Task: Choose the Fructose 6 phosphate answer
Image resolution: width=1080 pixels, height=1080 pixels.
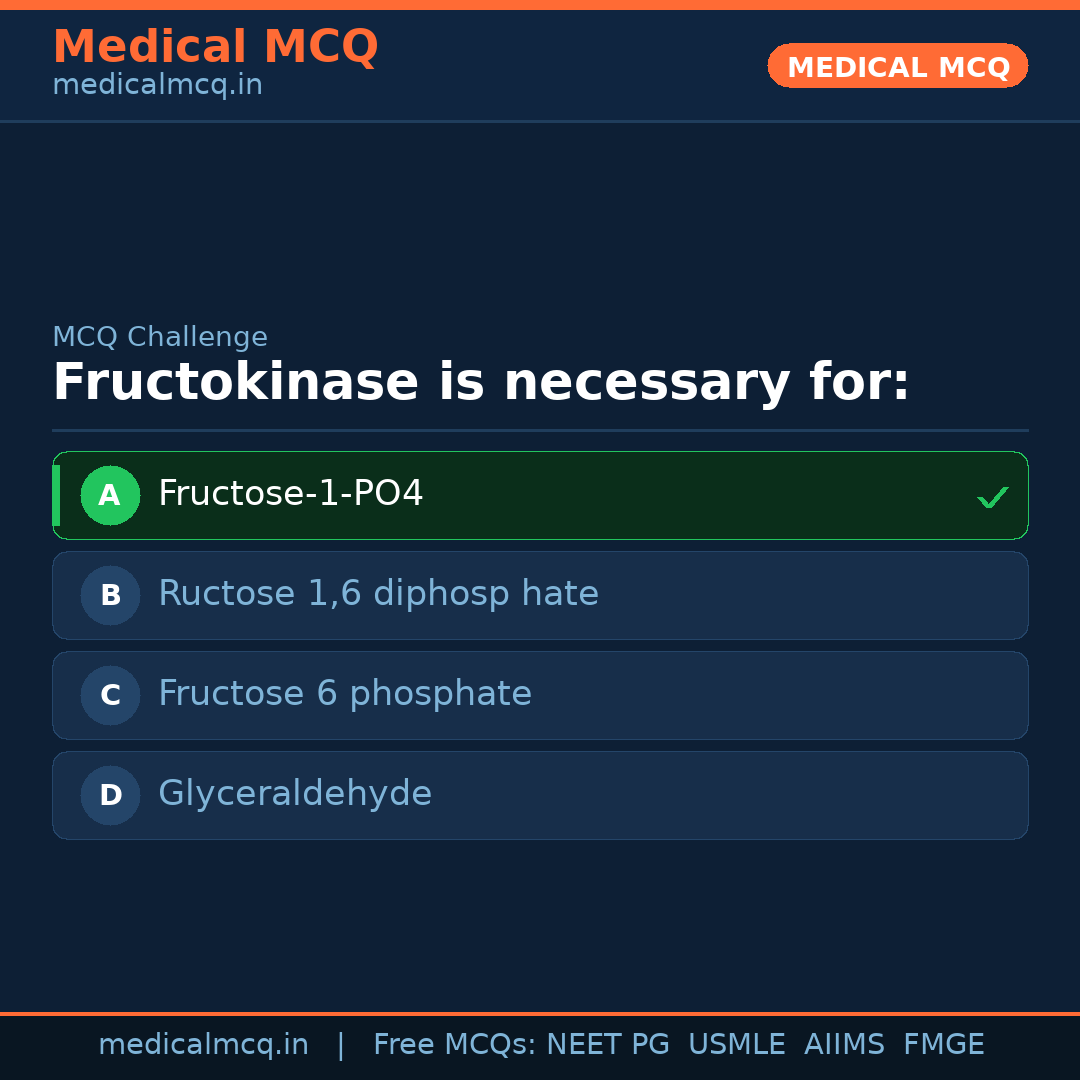Action: 344,694
